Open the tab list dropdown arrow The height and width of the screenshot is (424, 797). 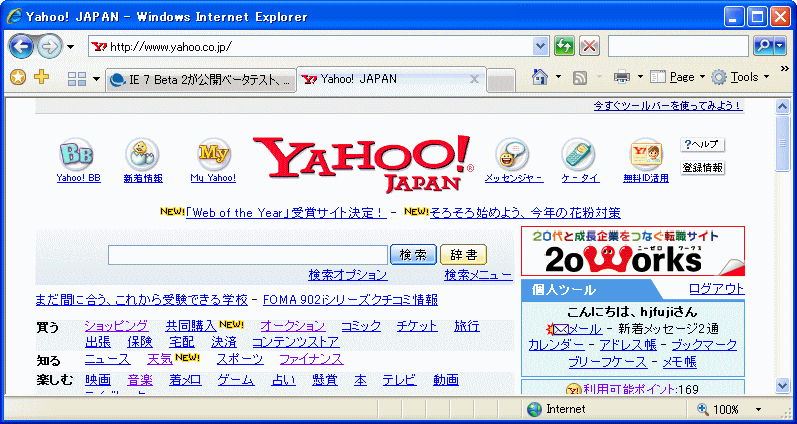click(x=97, y=79)
